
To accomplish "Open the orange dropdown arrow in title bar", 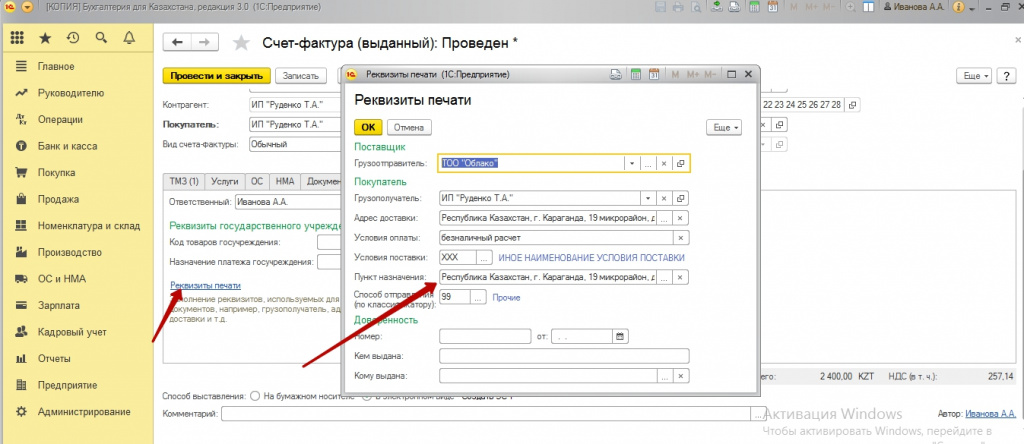I will 27,8.
